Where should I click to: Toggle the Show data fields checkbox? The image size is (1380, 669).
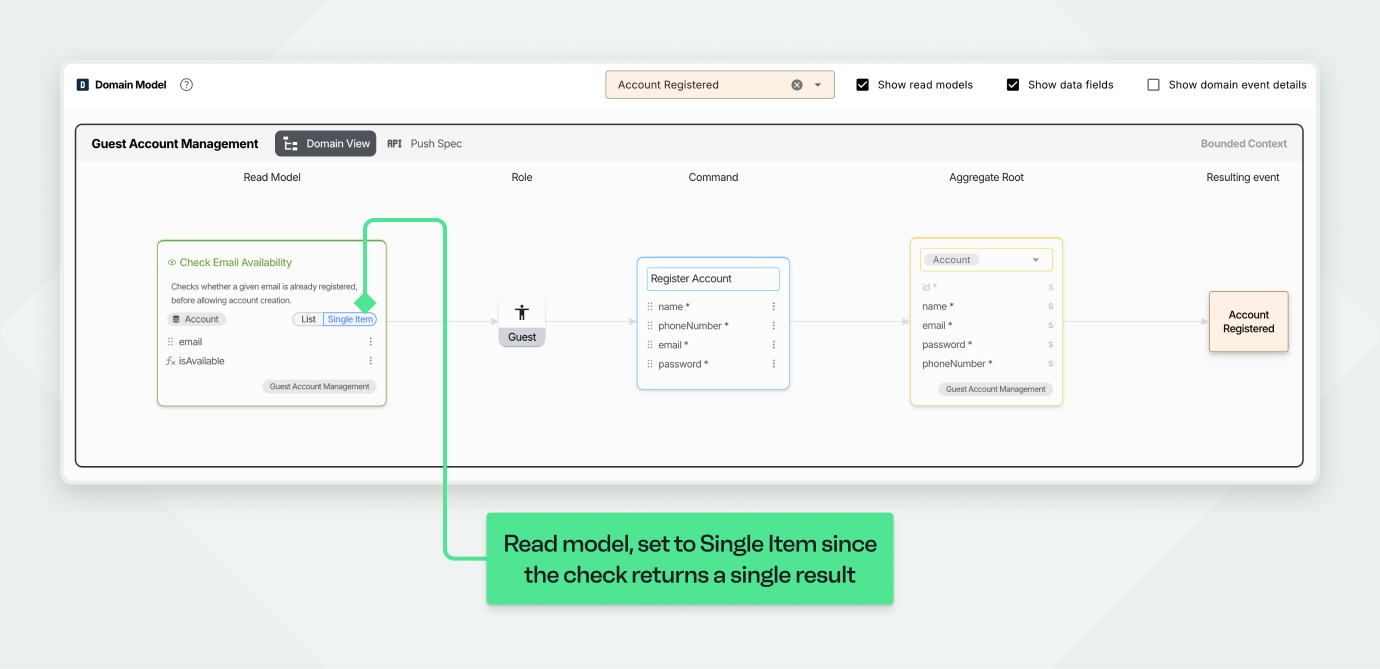tap(1013, 85)
